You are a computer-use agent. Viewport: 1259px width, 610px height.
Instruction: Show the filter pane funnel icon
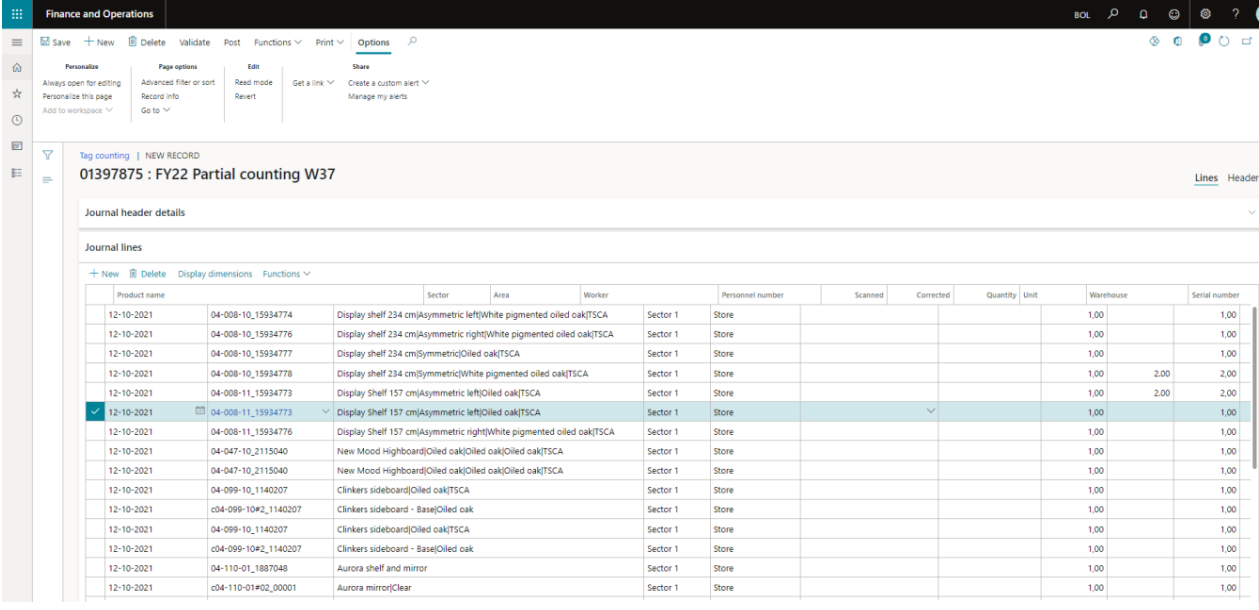click(47, 156)
